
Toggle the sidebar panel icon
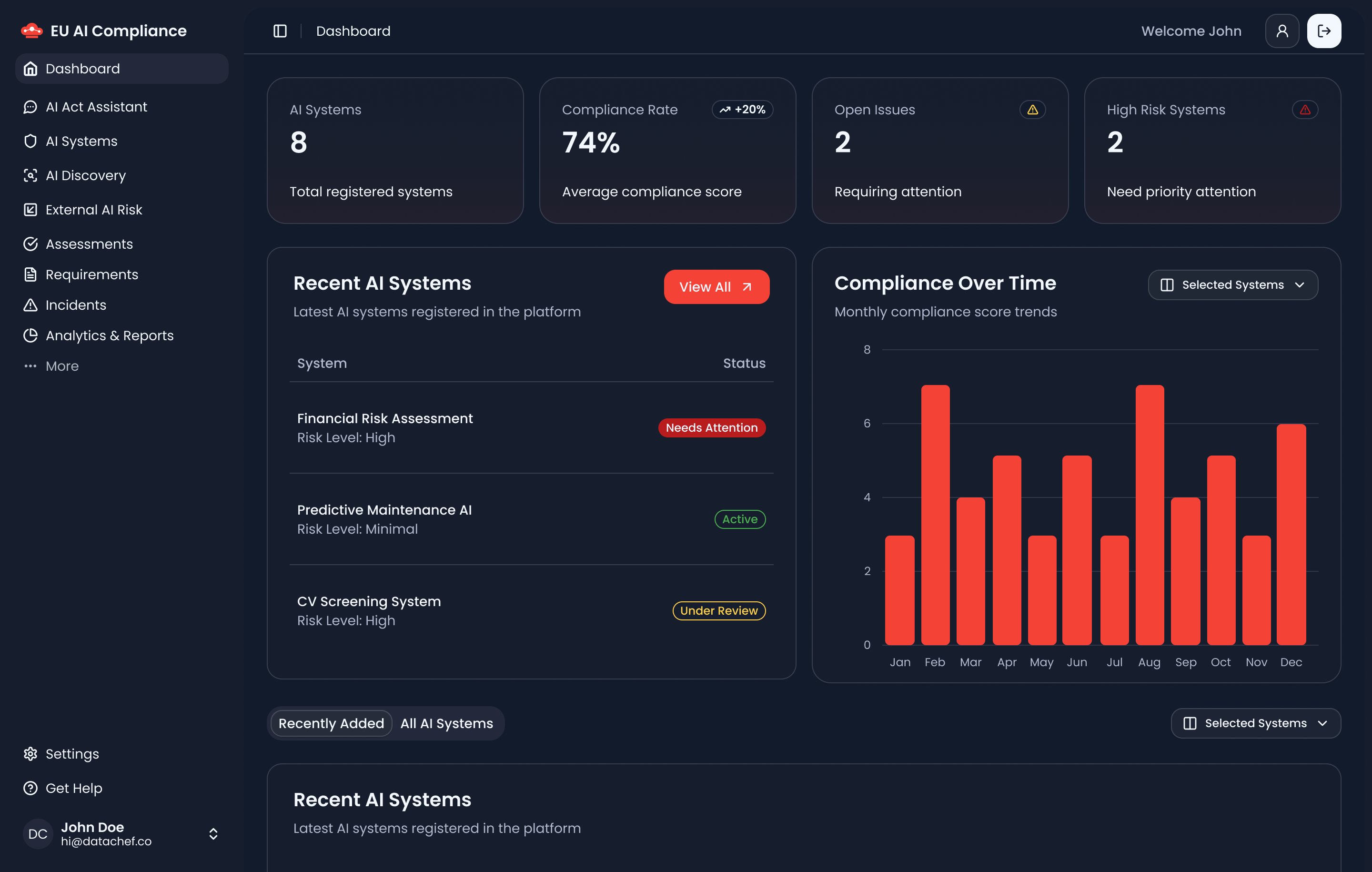280,31
